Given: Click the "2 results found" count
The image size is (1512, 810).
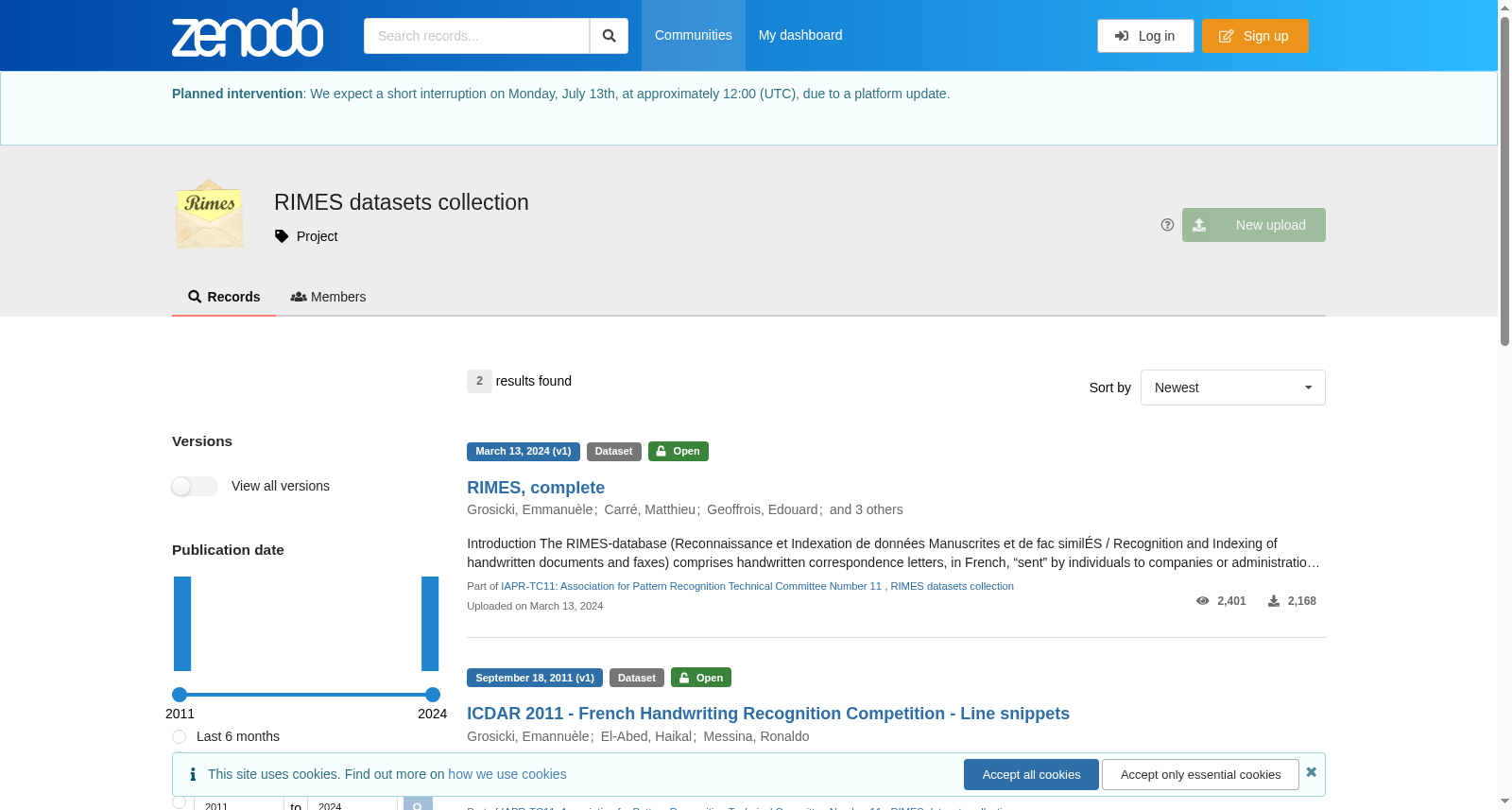Looking at the screenshot, I should [520, 381].
